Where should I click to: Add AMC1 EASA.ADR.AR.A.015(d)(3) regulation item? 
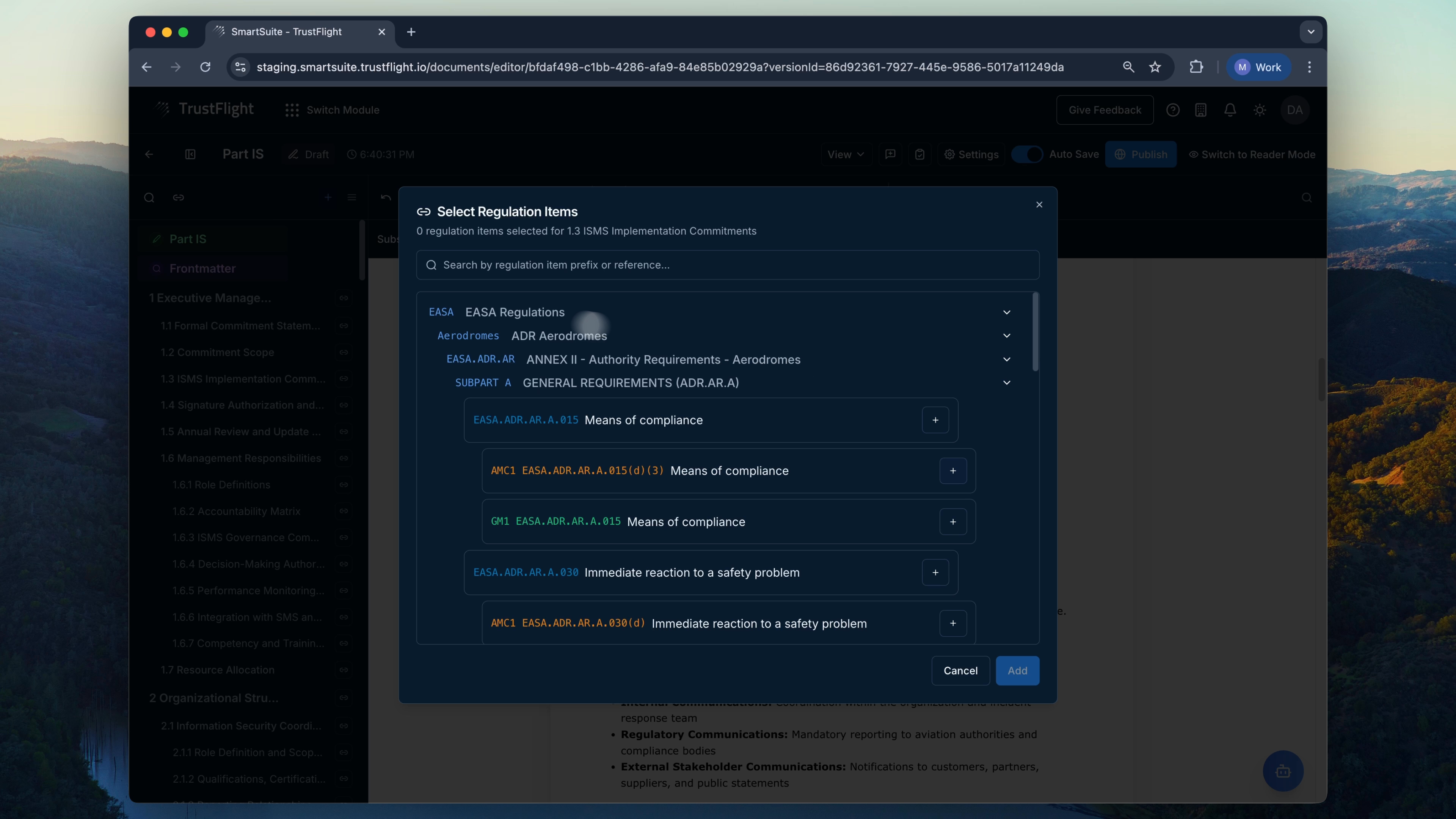click(x=953, y=471)
